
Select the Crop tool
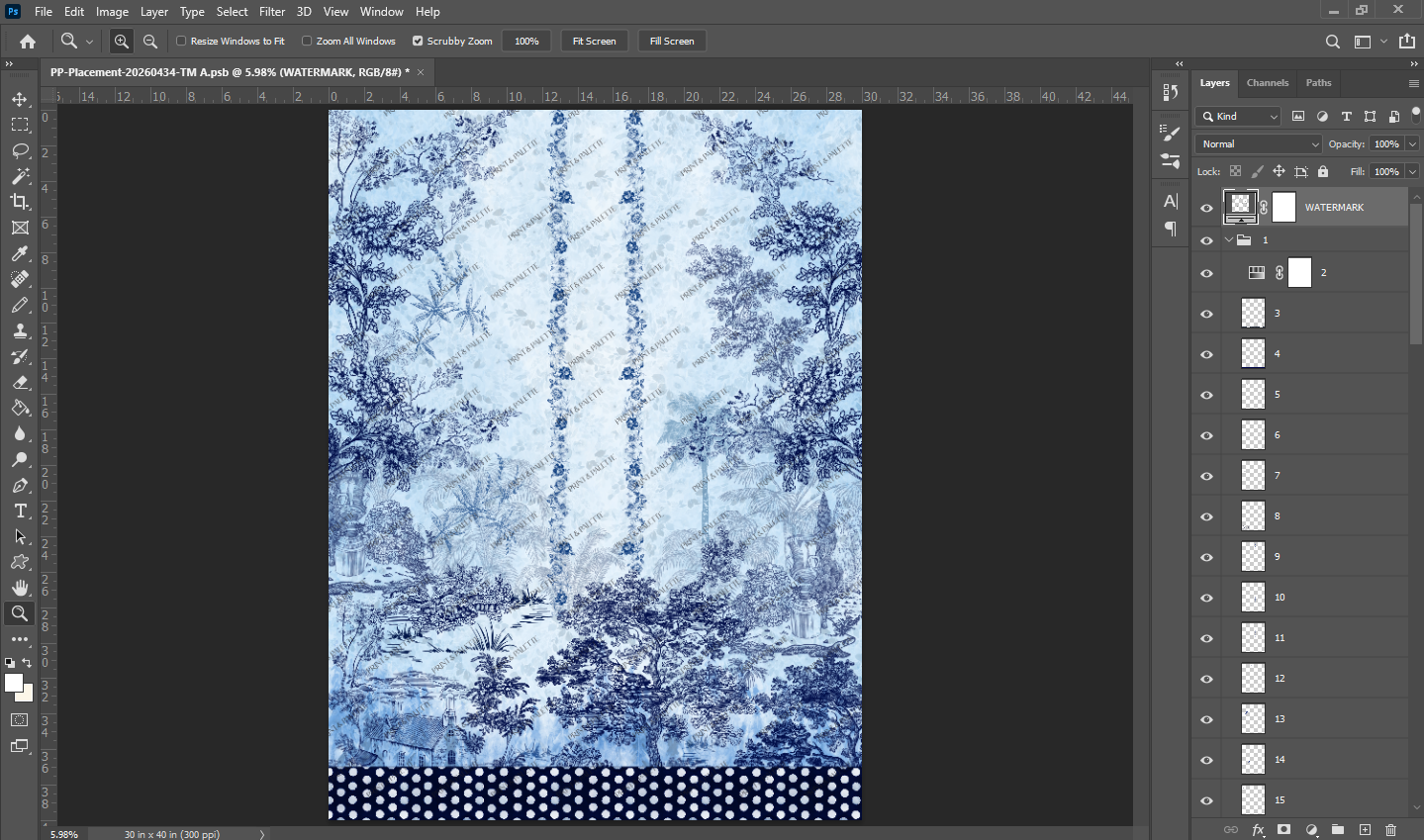tap(20, 202)
